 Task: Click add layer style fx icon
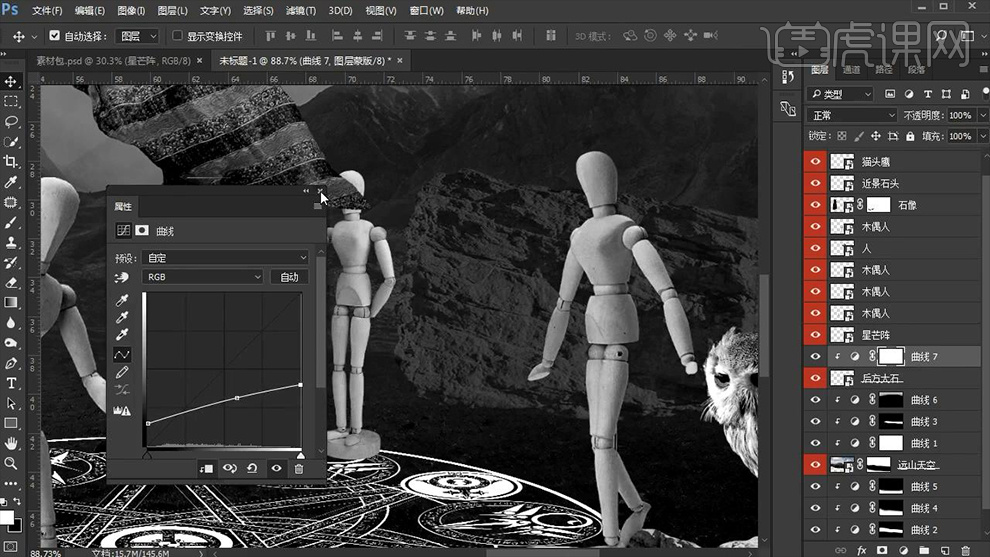861,550
